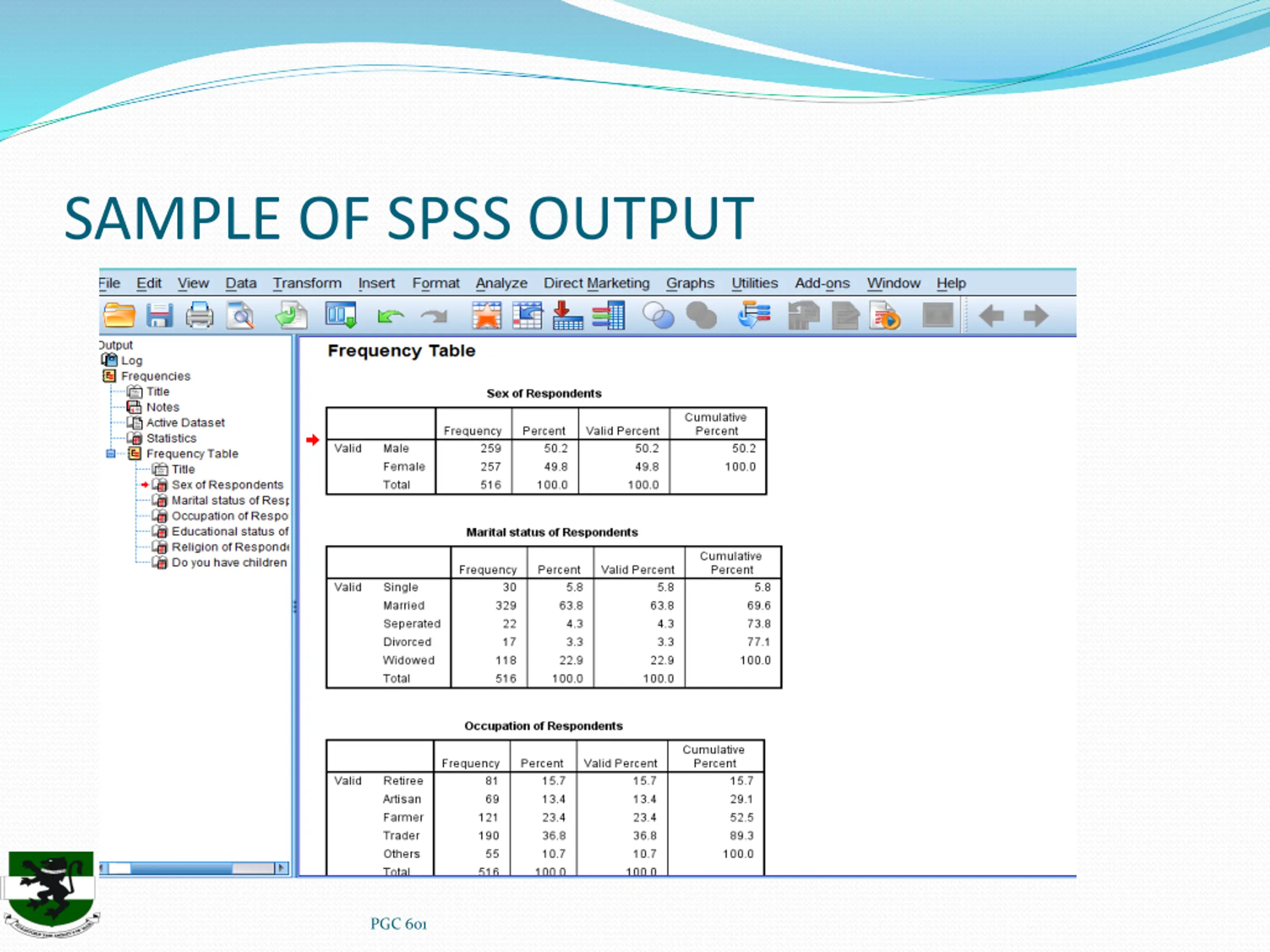Open the Window menu

(893, 284)
